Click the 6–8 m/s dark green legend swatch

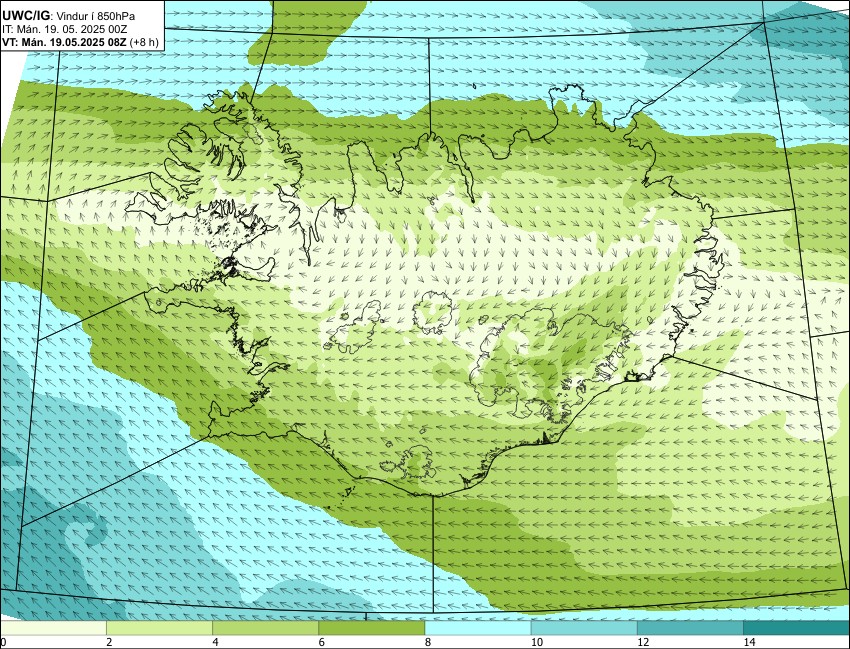coord(371,628)
